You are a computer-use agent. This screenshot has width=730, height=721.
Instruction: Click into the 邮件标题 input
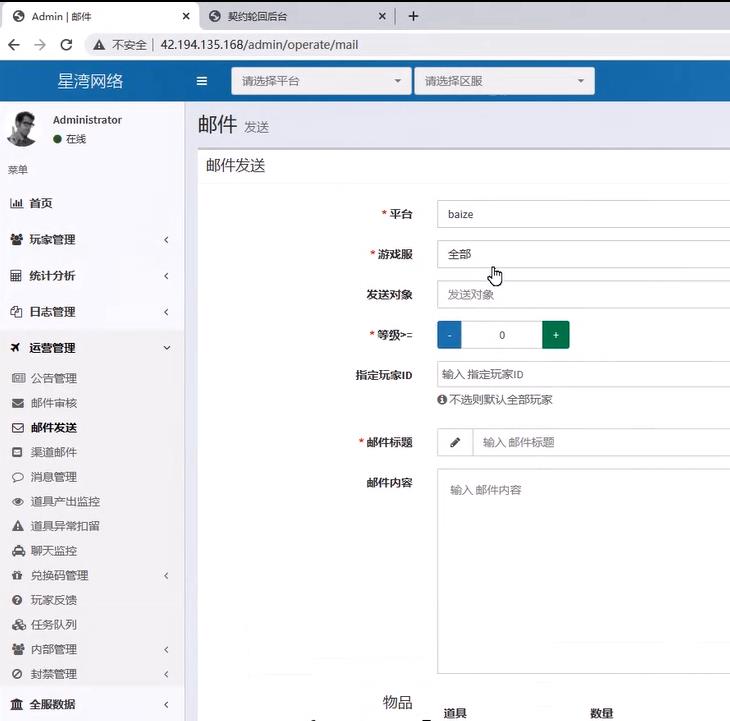coord(601,442)
